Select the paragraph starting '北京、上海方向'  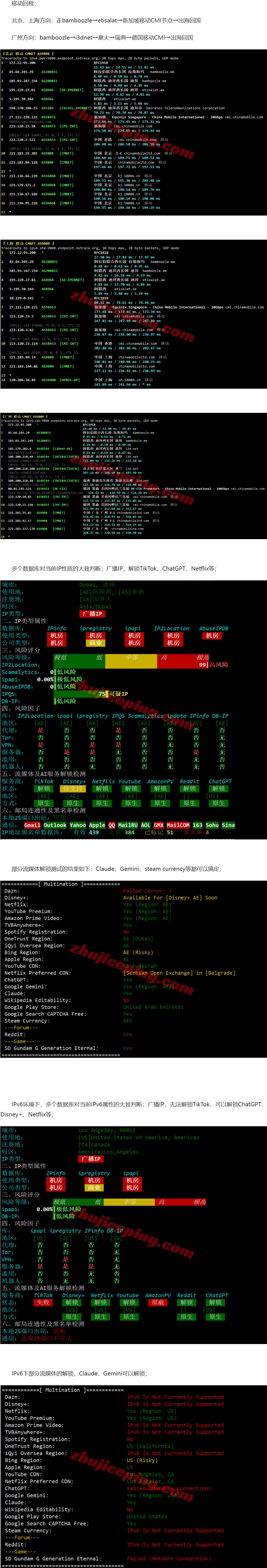tap(106, 20)
